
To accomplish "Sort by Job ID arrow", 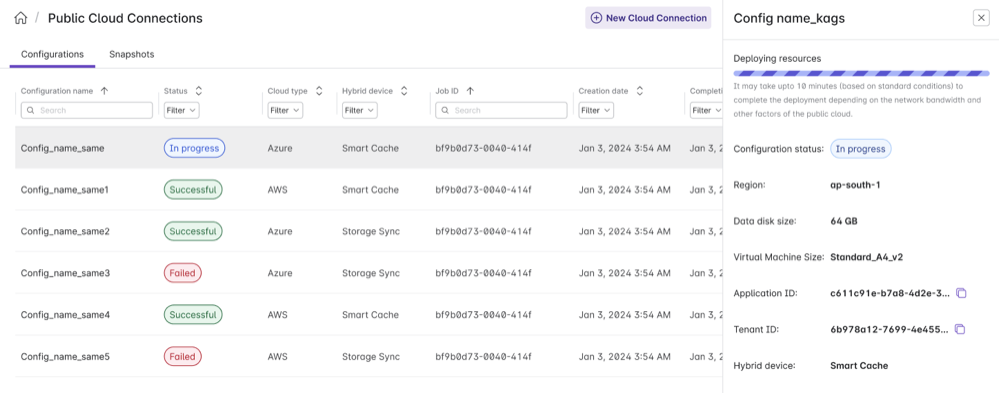I will (470, 91).
